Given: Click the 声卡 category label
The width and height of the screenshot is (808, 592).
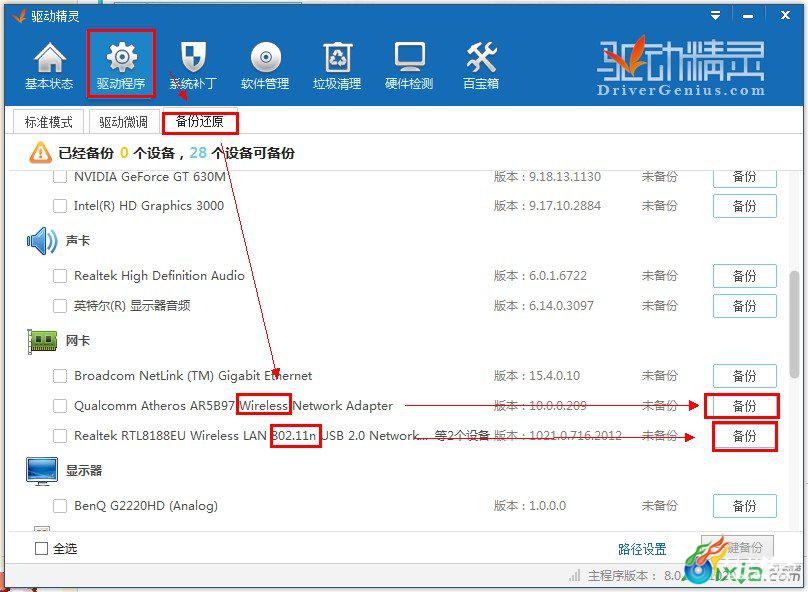Looking at the screenshot, I should (x=78, y=241).
